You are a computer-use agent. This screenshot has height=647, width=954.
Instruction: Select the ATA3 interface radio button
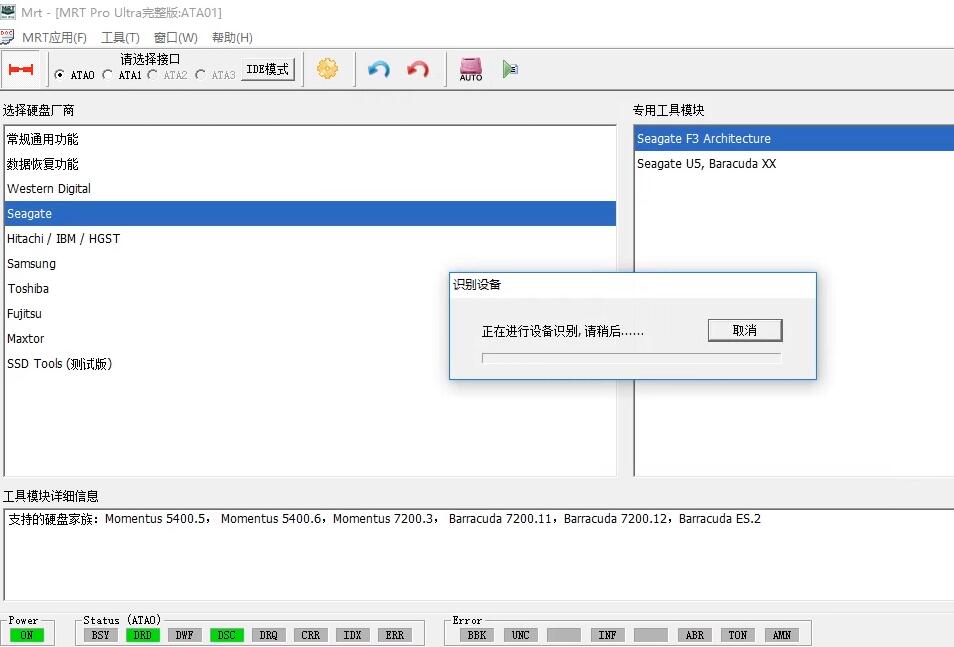[x=200, y=75]
